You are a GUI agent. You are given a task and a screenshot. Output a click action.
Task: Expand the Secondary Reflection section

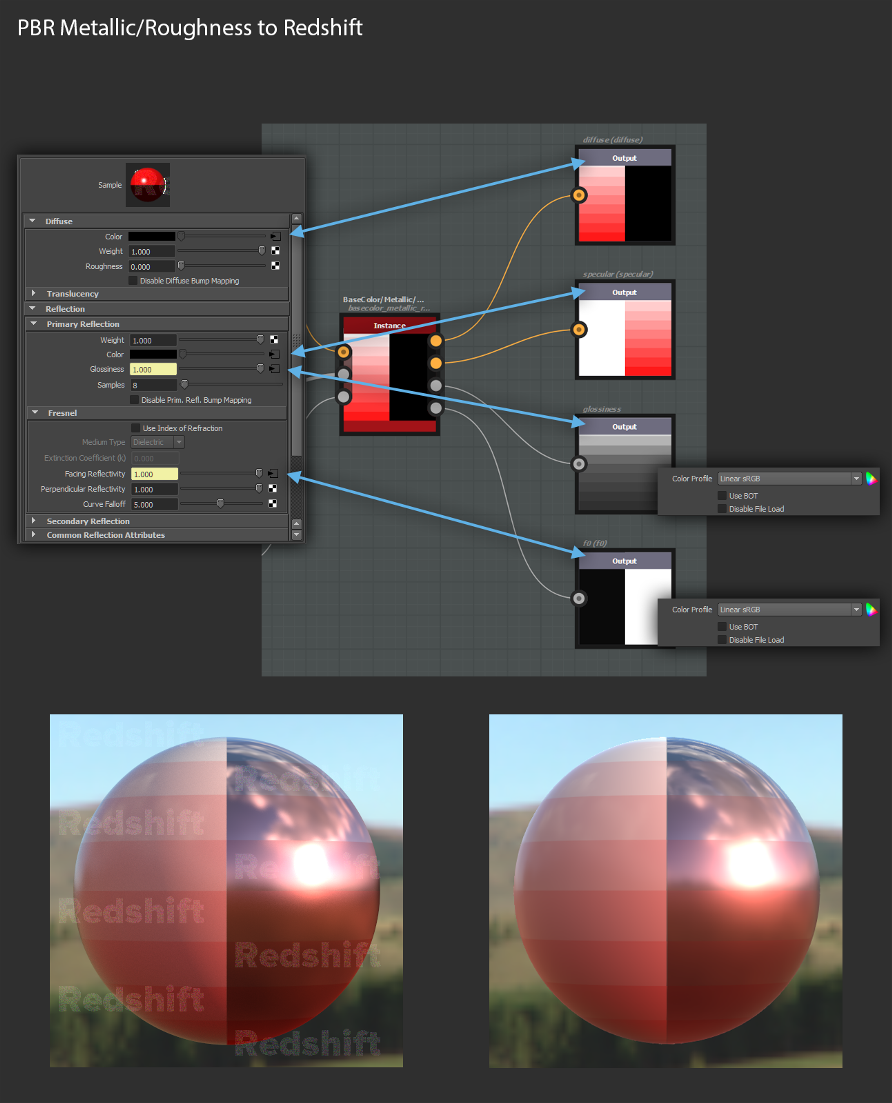33,521
